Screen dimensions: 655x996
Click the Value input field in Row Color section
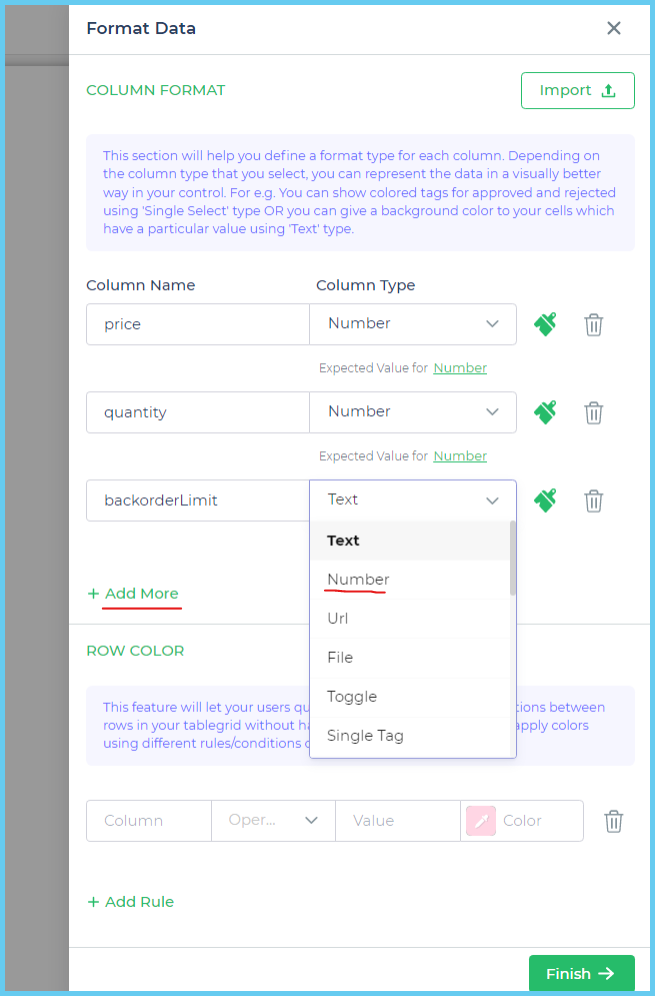tap(397, 821)
